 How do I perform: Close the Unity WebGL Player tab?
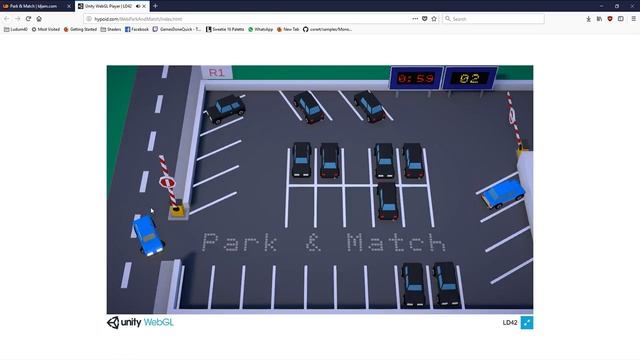click(x=144, y=6)
